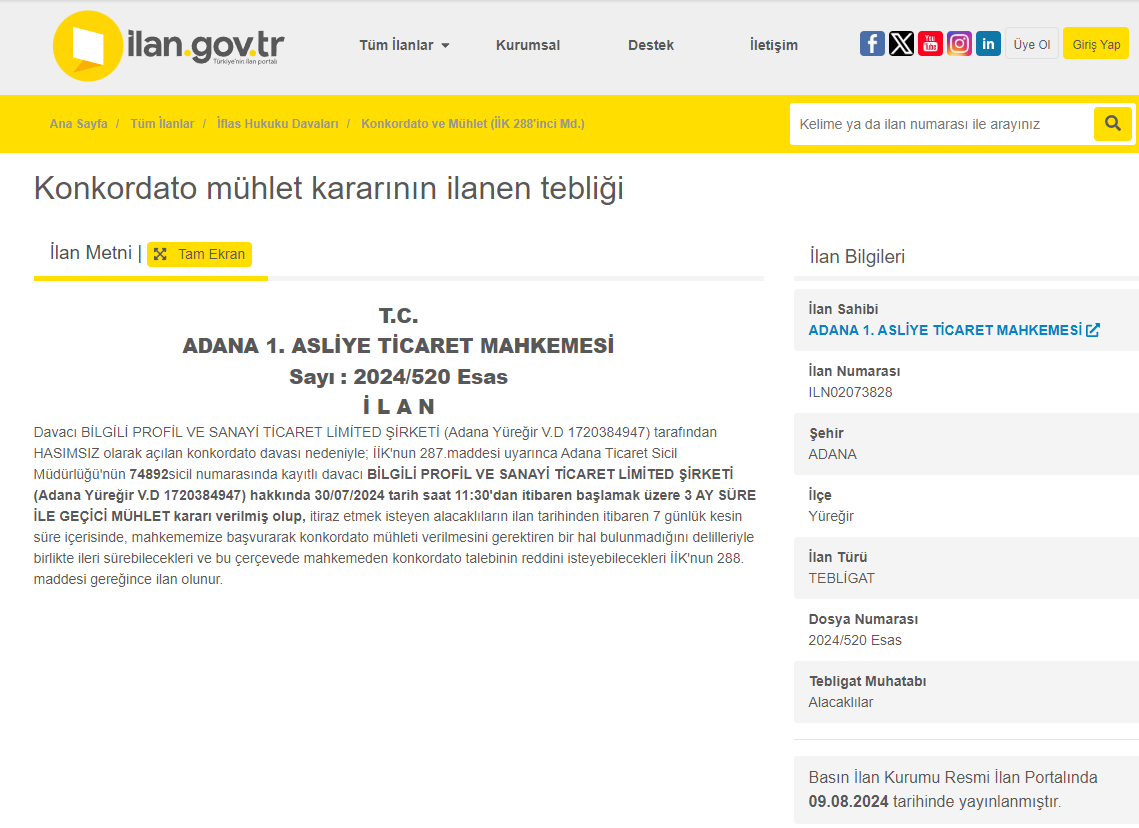The width and height of the screenshot is (1139, 828).
Task: Click the Giriş Yap button
Action: coord(1095,44)
